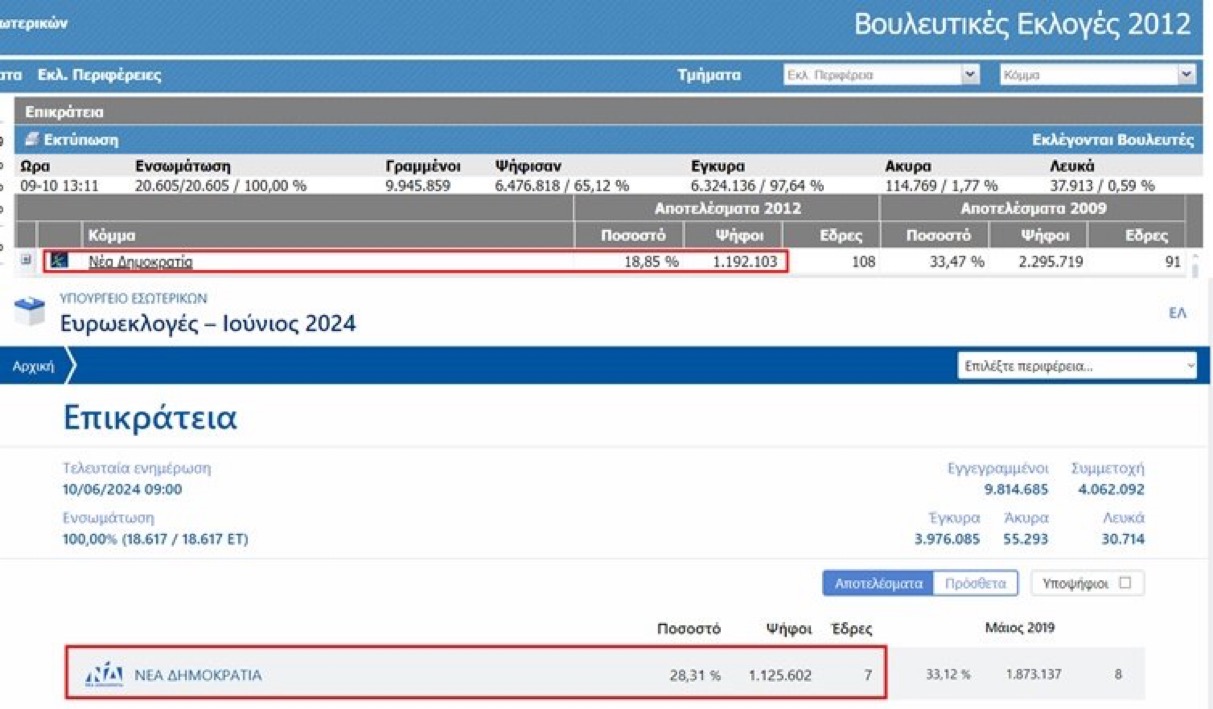
Task: Open the Κόμμα dropdown
Action: tap(1097, 75)
